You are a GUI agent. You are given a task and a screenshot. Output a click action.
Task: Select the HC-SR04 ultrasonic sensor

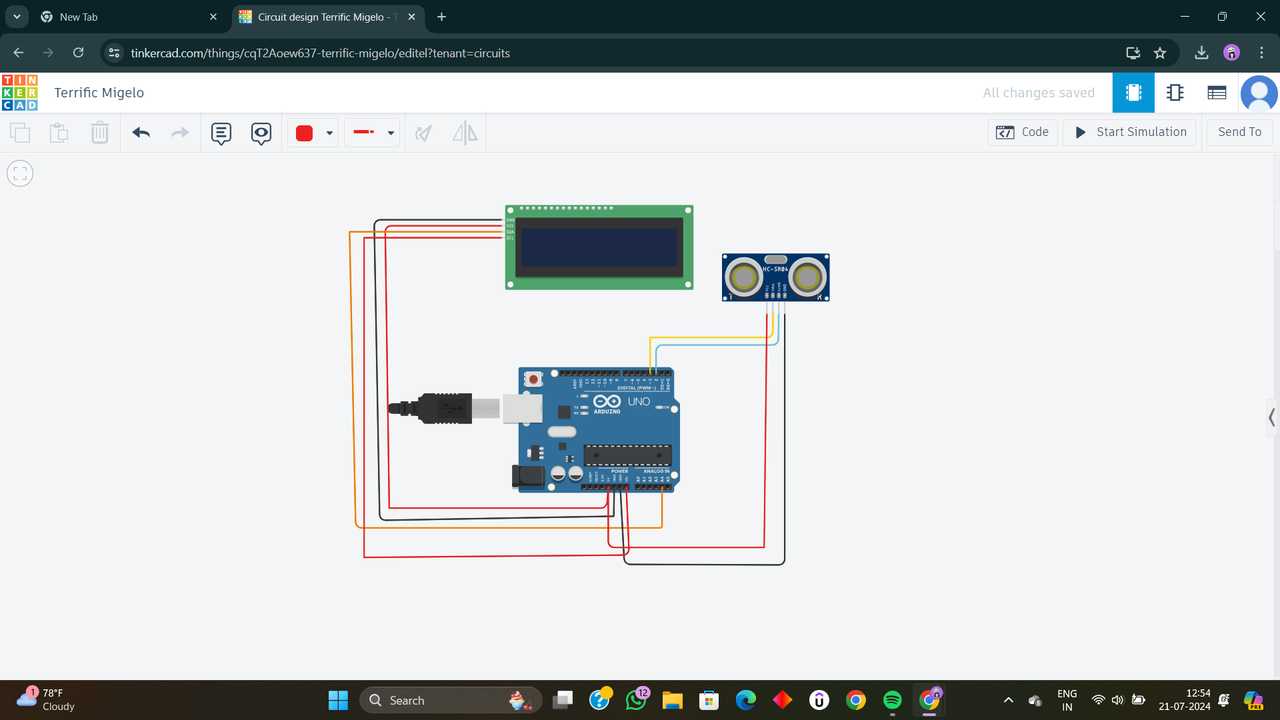click(776, 277)
